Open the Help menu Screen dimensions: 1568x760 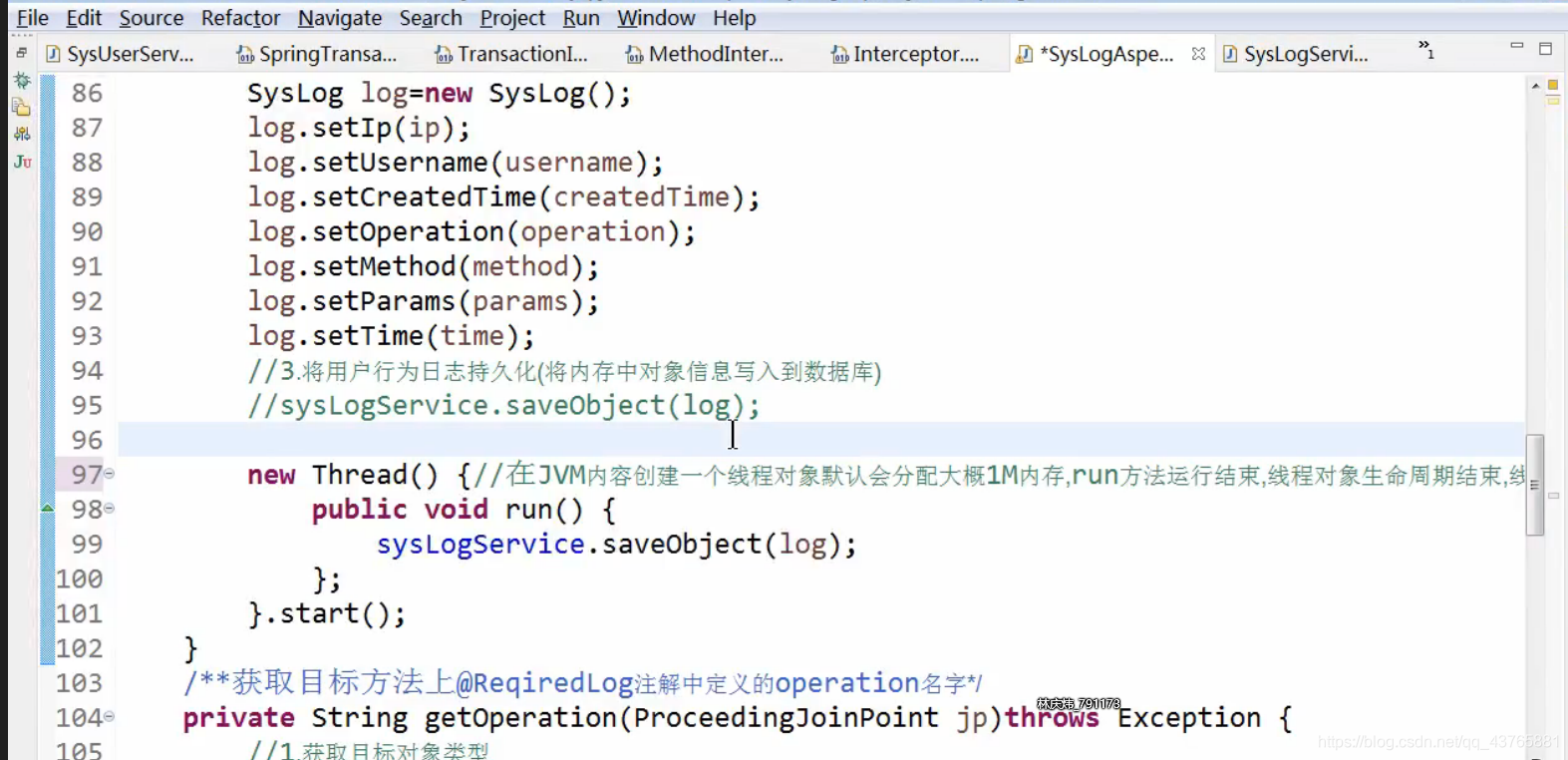735,18
